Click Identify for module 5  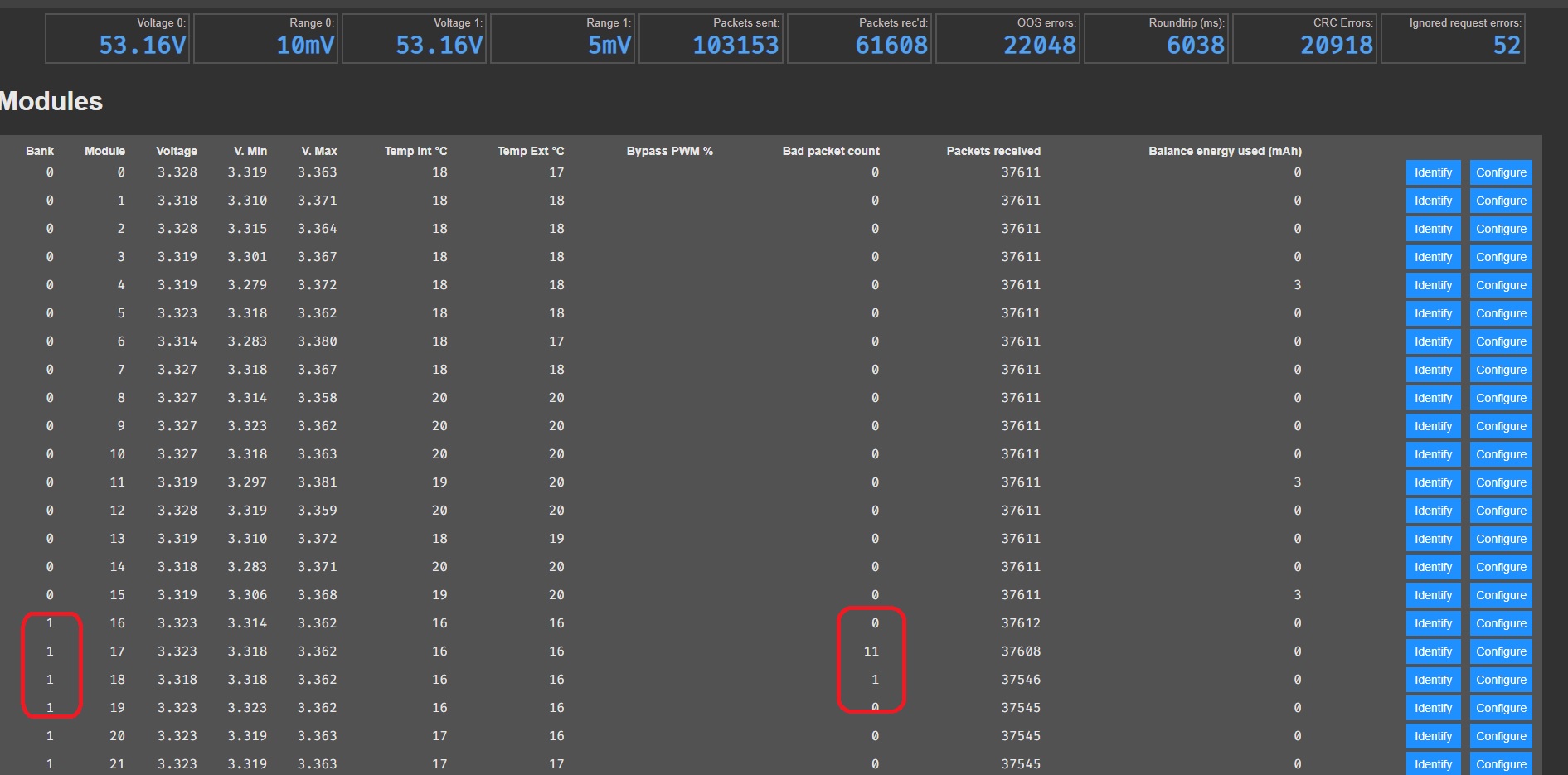[x=1433, y=313]
